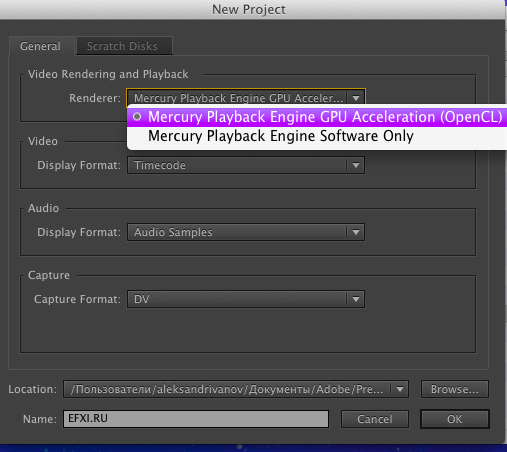Viewport: 507px width, 452px height.
Task: Click the Browse... button
Action: [455, 389]
